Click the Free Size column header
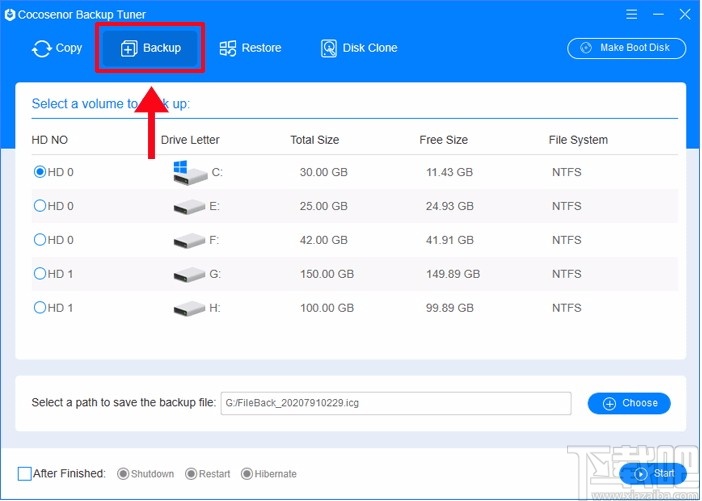This screenshot has height=501, width=702. (443, 140)
